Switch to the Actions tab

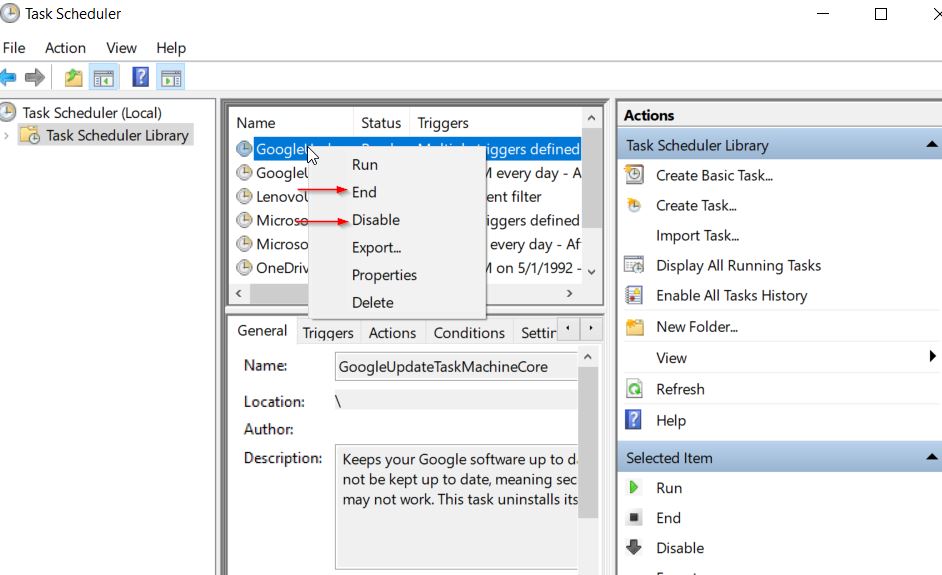coord(392,333)
